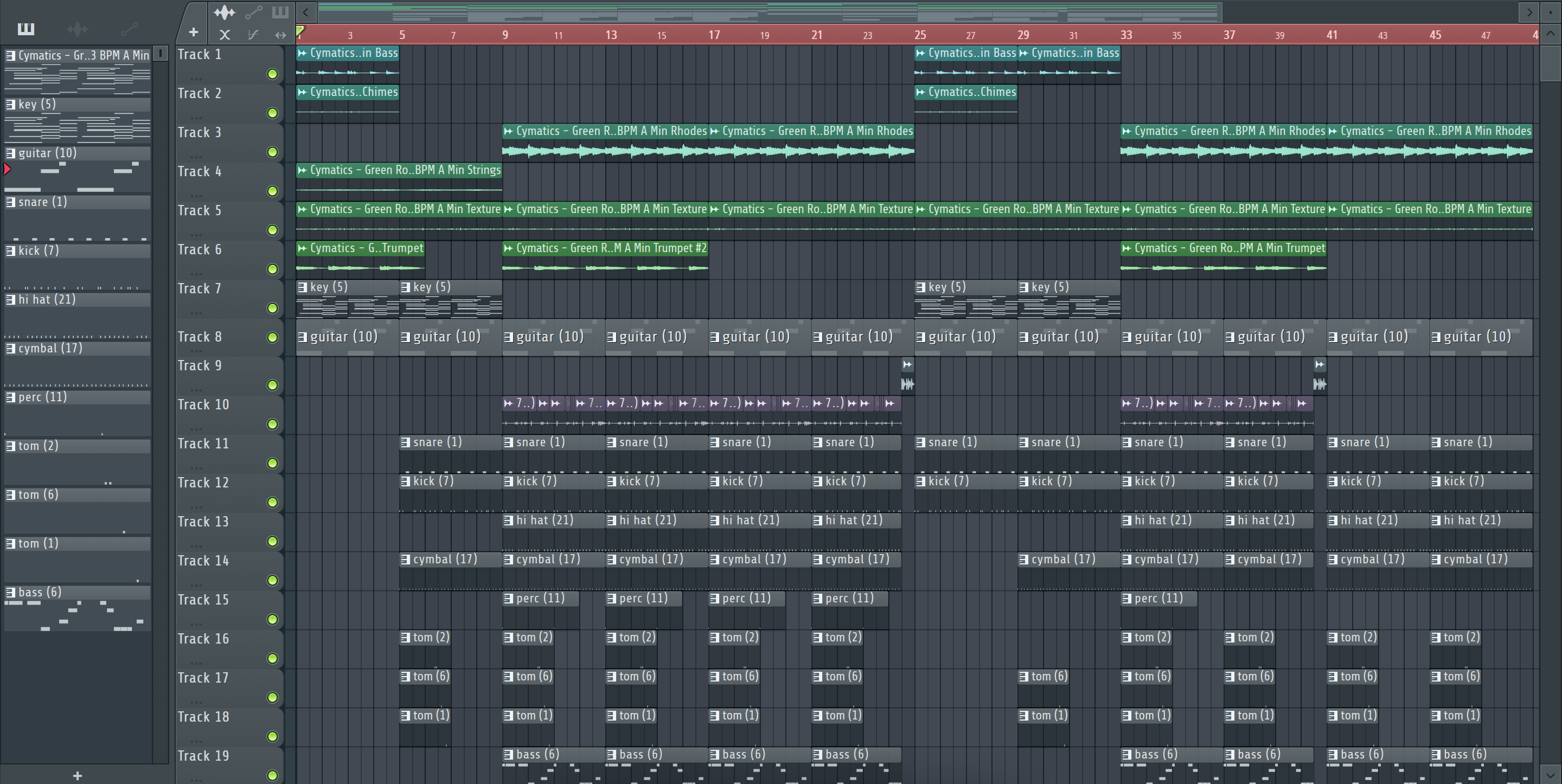Click the up arrow of the vertical scrollbar
Image resolution: width=1562 pixels, height=784 pixels.
pos(1551,34)
